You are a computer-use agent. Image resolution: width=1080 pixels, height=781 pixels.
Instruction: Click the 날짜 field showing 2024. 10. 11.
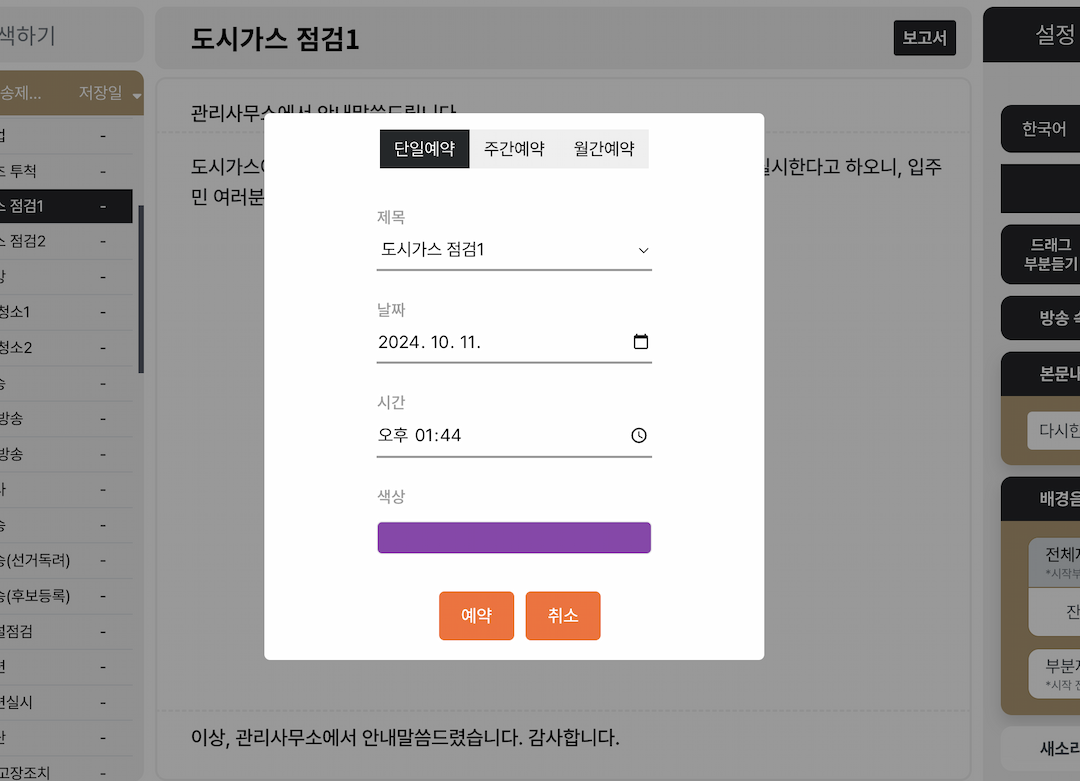(x=514, y=342)
